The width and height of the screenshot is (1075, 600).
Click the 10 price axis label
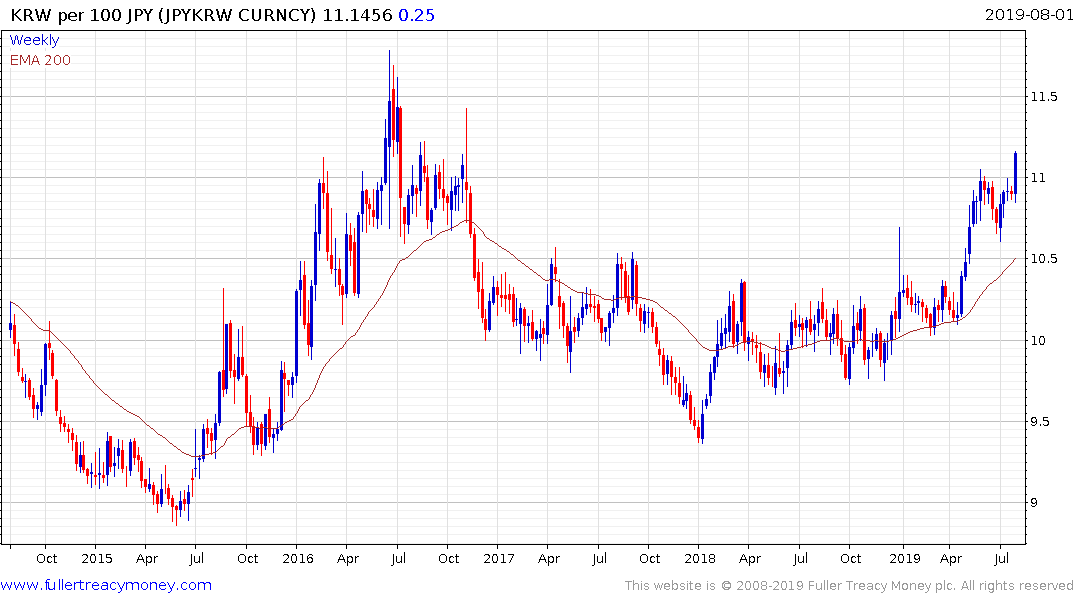[x=1038, y=340]
